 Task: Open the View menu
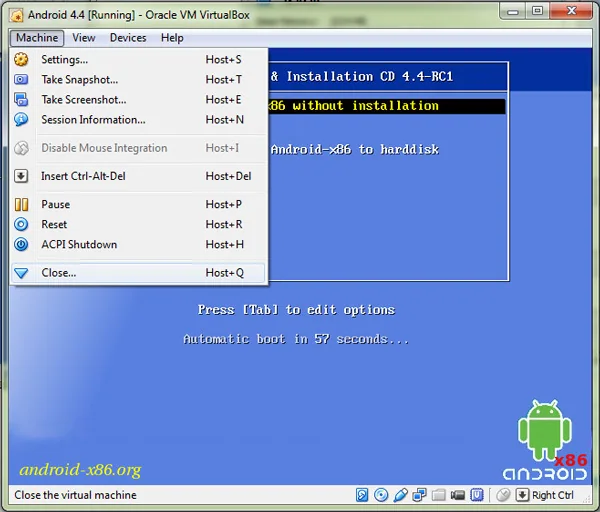pos(84,38)
